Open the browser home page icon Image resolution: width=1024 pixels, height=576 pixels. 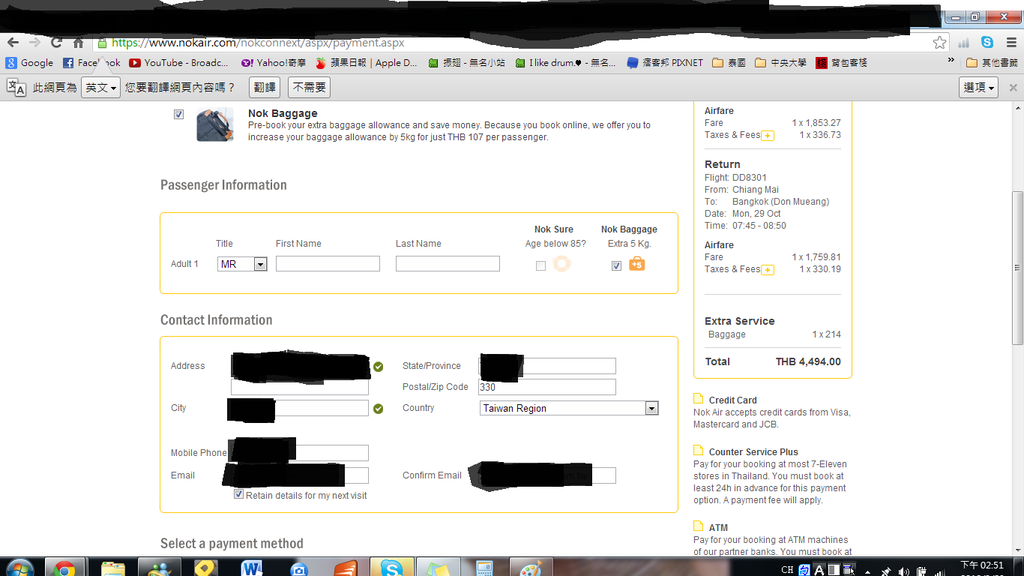78,42
